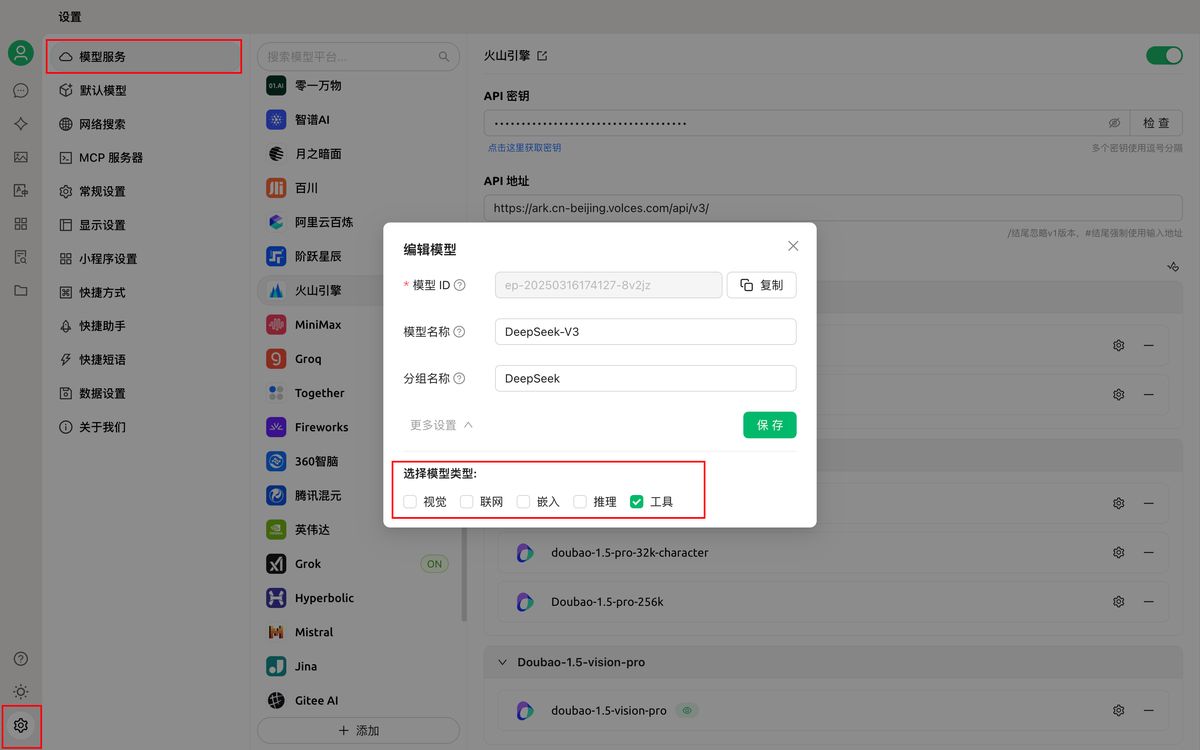Collapse the Doubao-1.5-vision-pro group
Image resolution: width=1200 pixels, height=750 pixels.
click(x=502, y=662)
